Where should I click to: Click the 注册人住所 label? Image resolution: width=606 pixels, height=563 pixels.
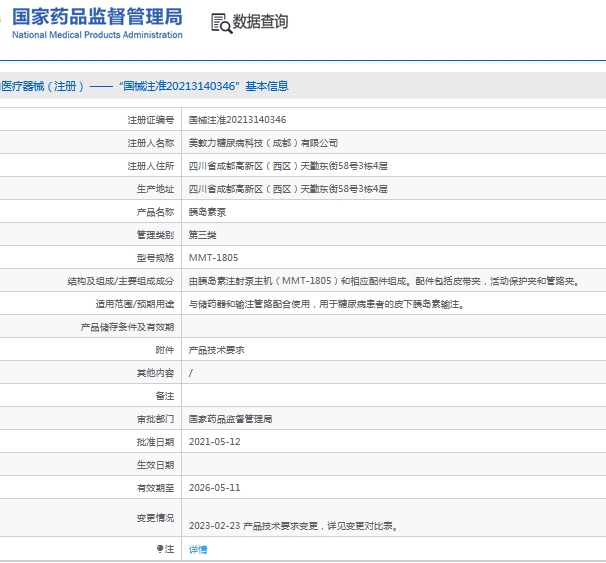coord(151,166)
